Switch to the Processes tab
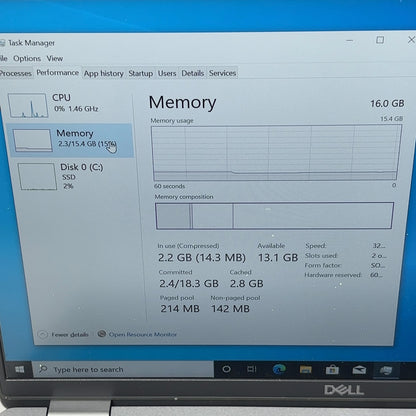The width and height of the screenshot is (416, 416). point(15,73)
